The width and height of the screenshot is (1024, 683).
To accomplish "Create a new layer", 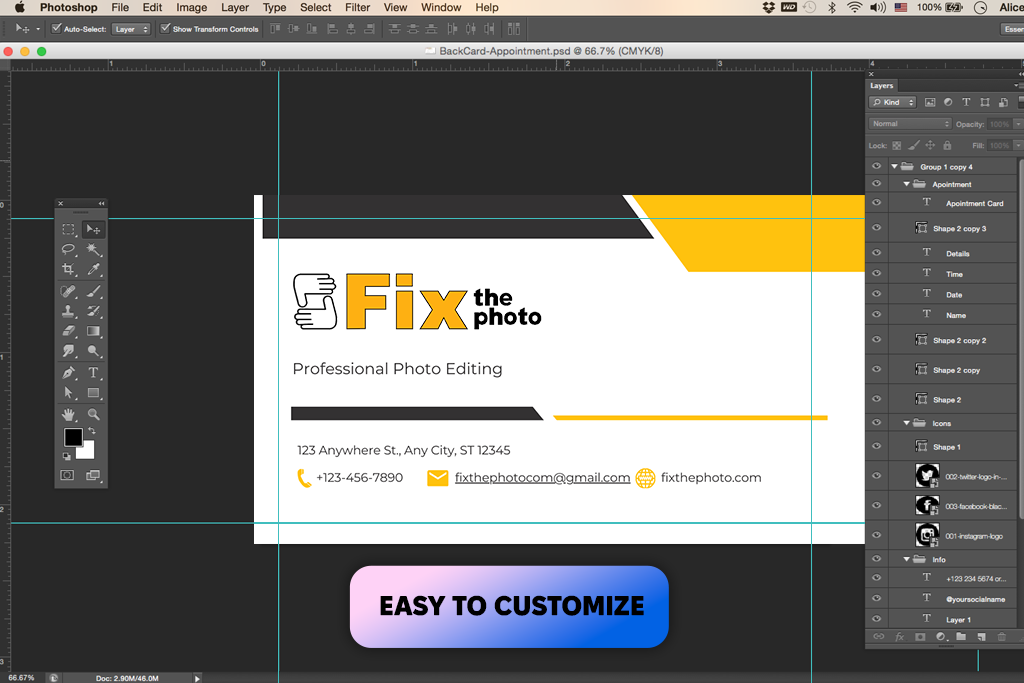I will (x=981, y=637).
